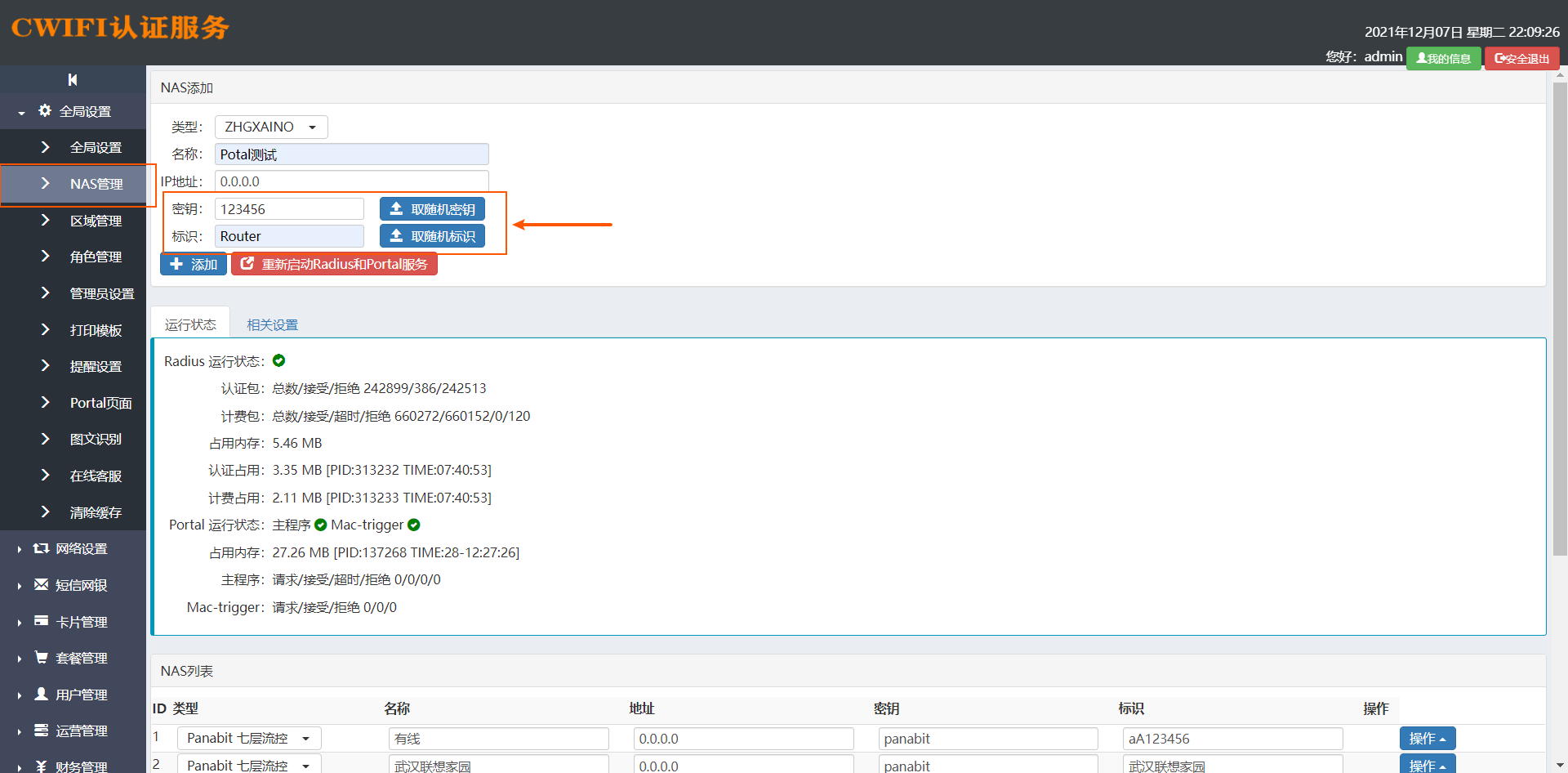The width and height of the screenshot is (1568, 773).
Task: Open type dropdown in NAS list row 1
Action: coord(249,738)
